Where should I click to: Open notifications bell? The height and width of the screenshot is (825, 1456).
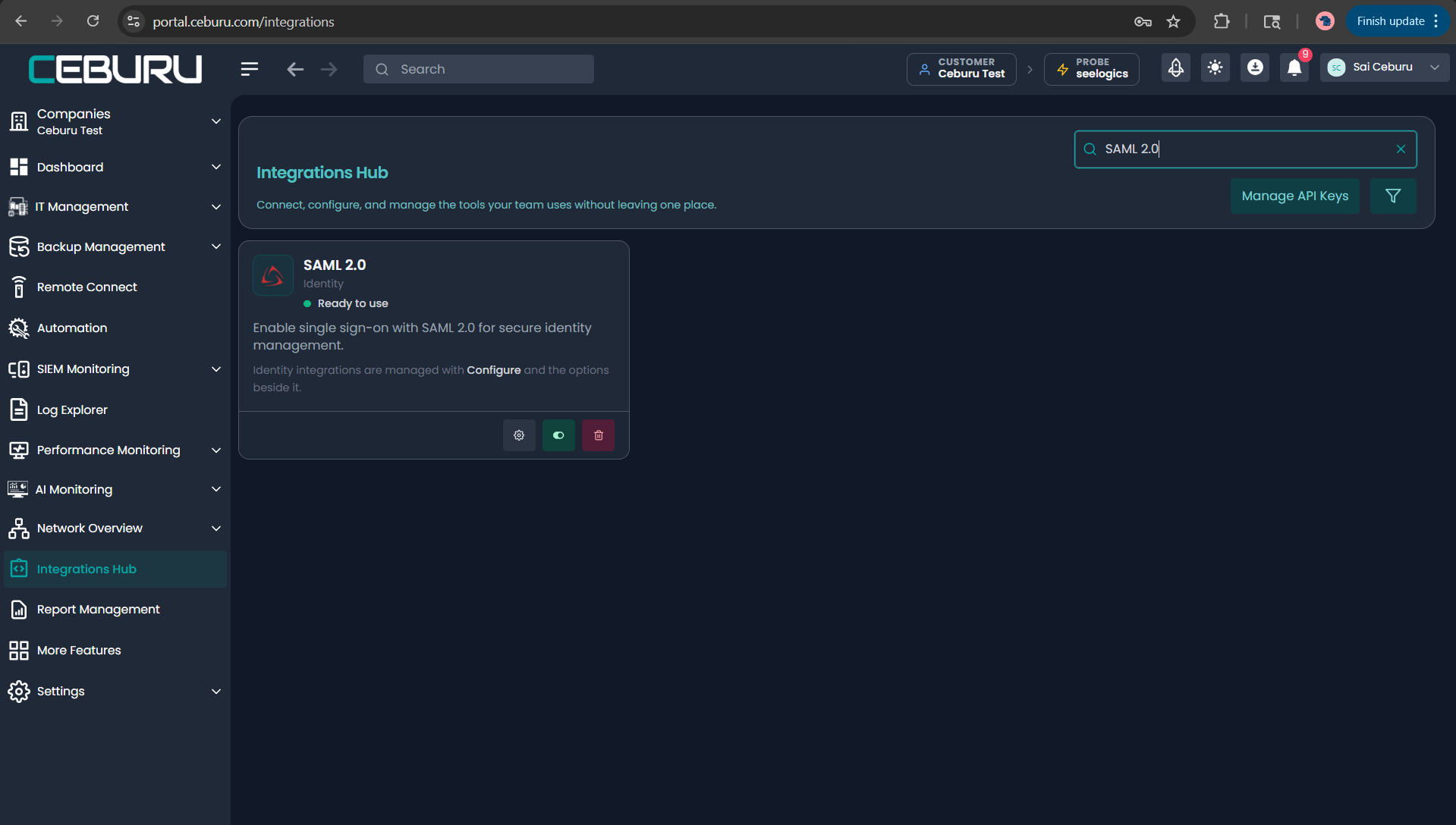click(x=1294, y=67)
